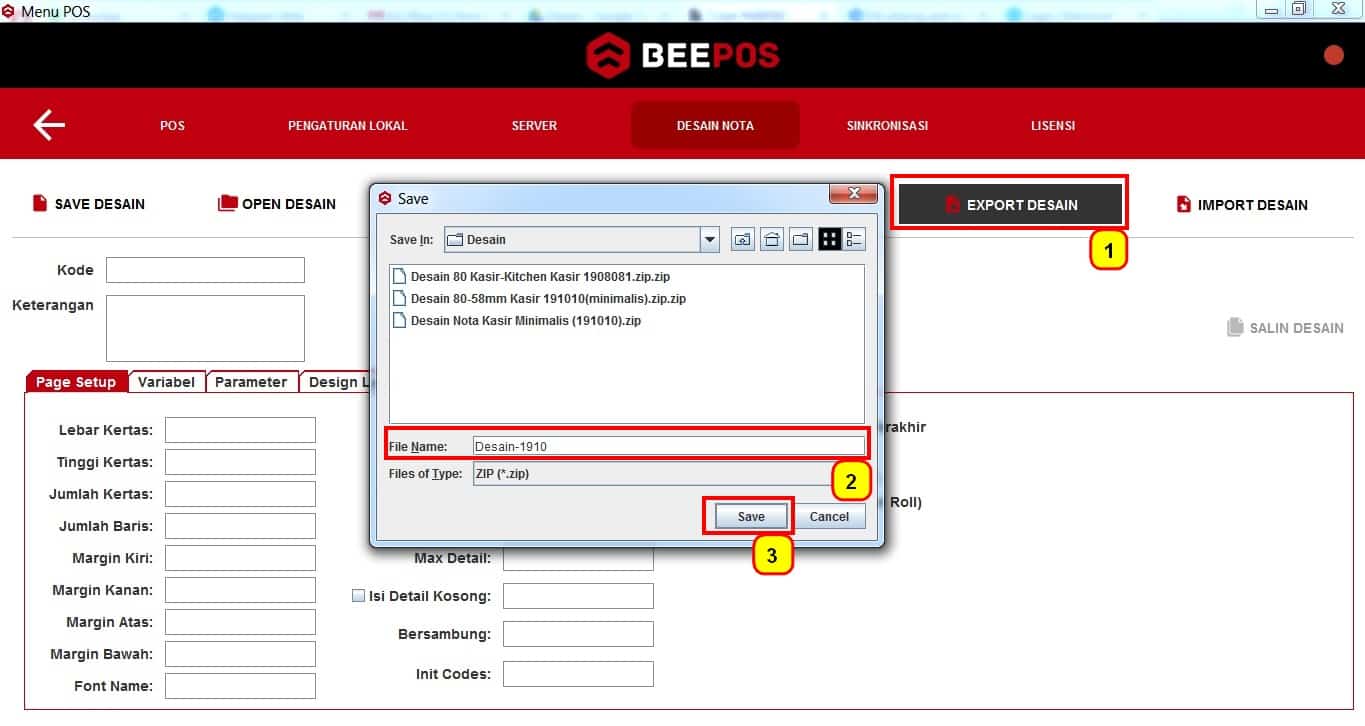Click the Menu POS window title icon
Screen dimensions: 1365x726
tap(9, 11)
